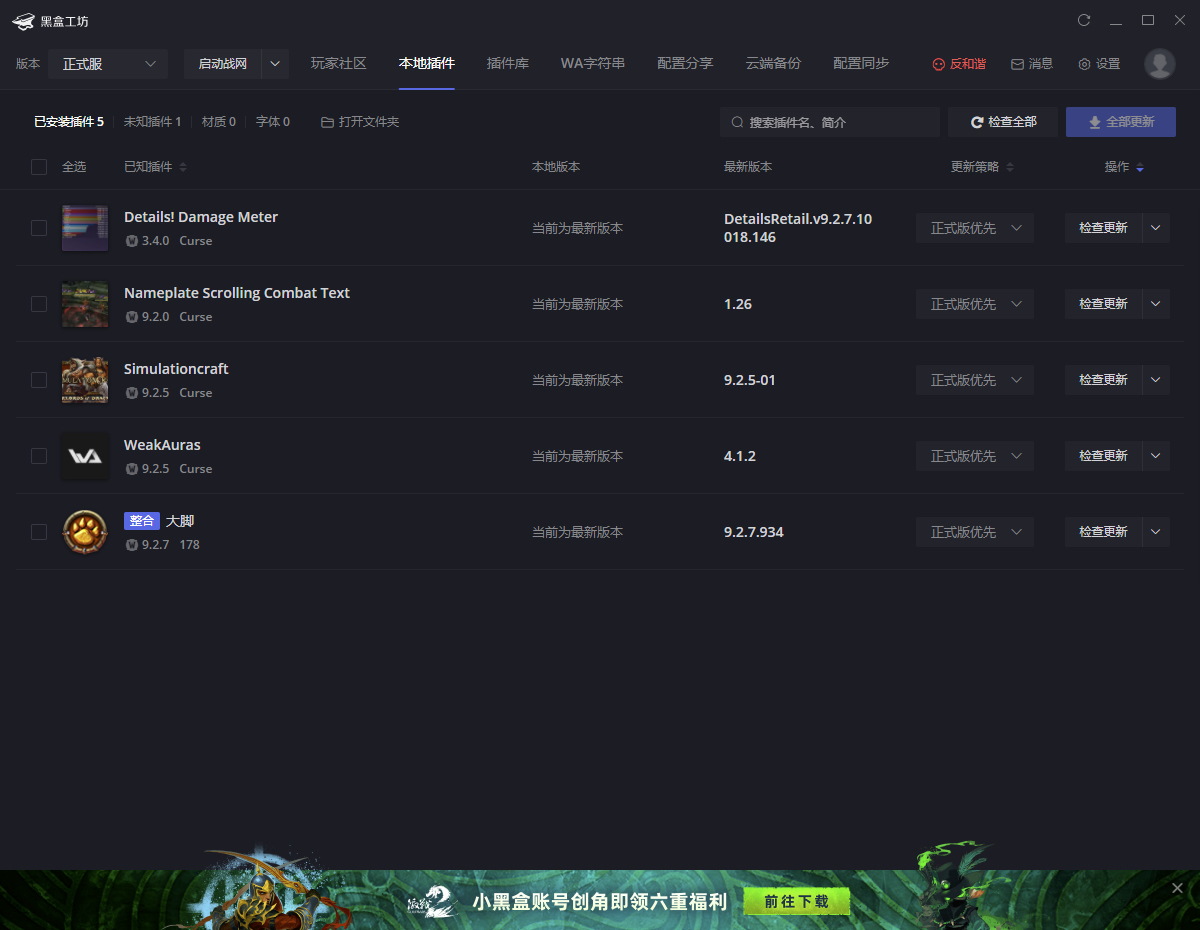The height and width of the screenshot is (930, 1200).
Task: Click the 打开文件夹 link
Action: pyautogui.click(x=360, y=122)
